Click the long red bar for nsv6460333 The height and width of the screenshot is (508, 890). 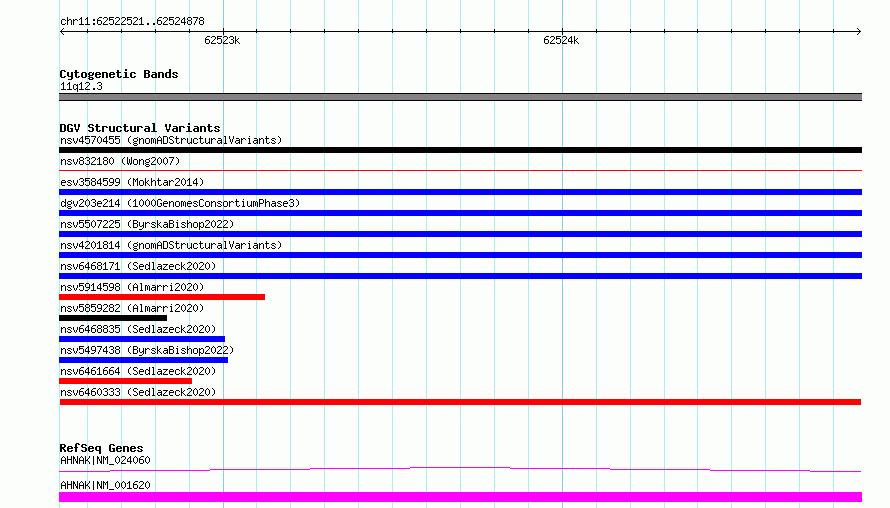(460, 402)
